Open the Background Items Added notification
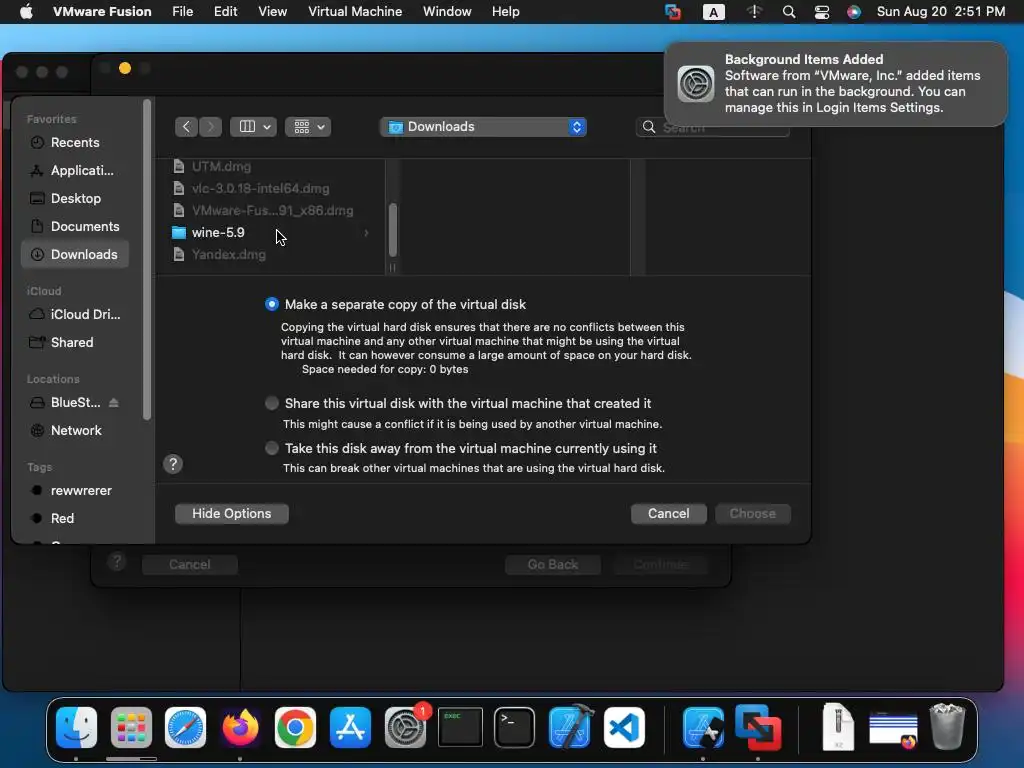This screenshot has width=1024, height=768. [835, 84]
